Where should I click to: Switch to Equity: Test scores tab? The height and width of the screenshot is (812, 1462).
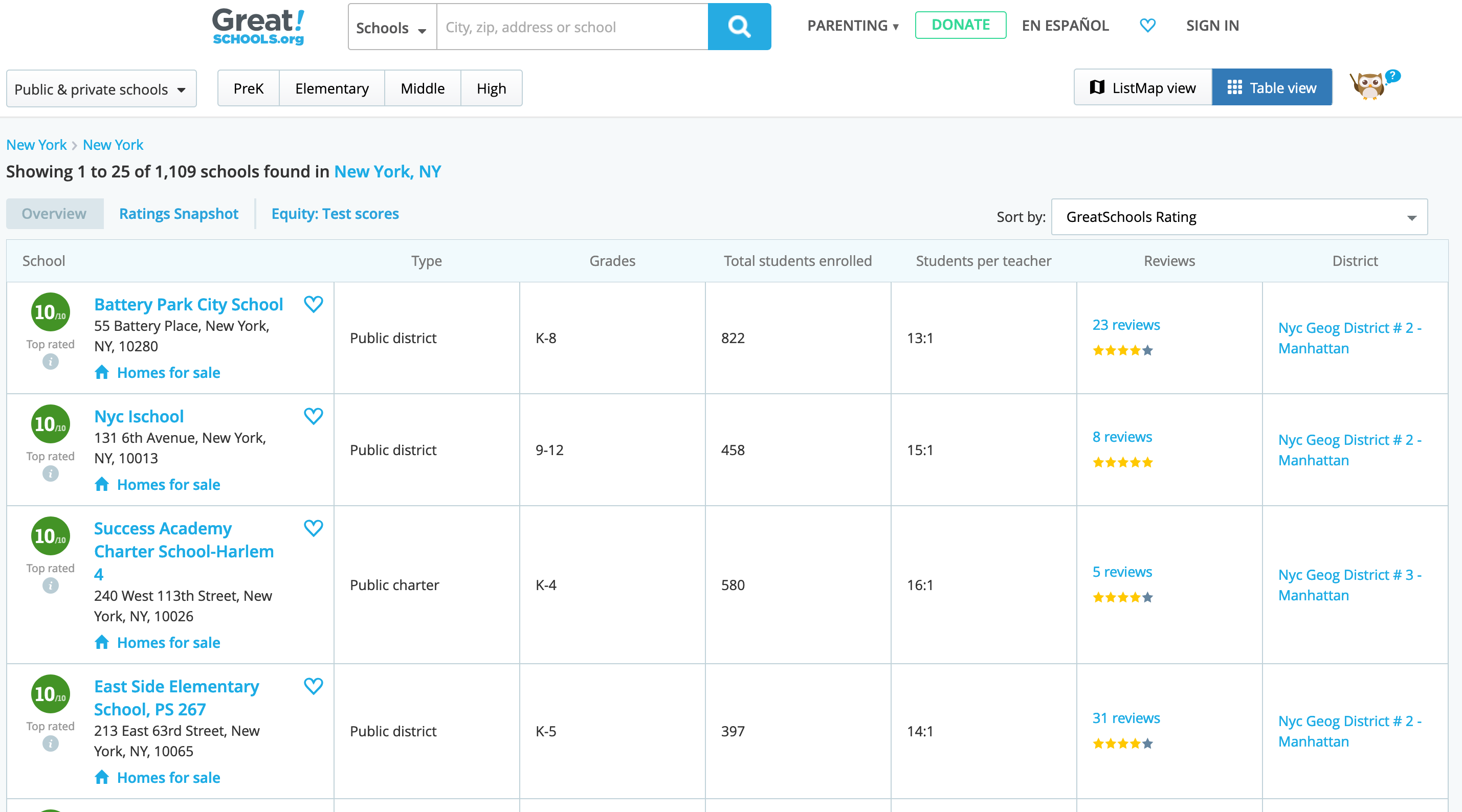click(335, 213)
